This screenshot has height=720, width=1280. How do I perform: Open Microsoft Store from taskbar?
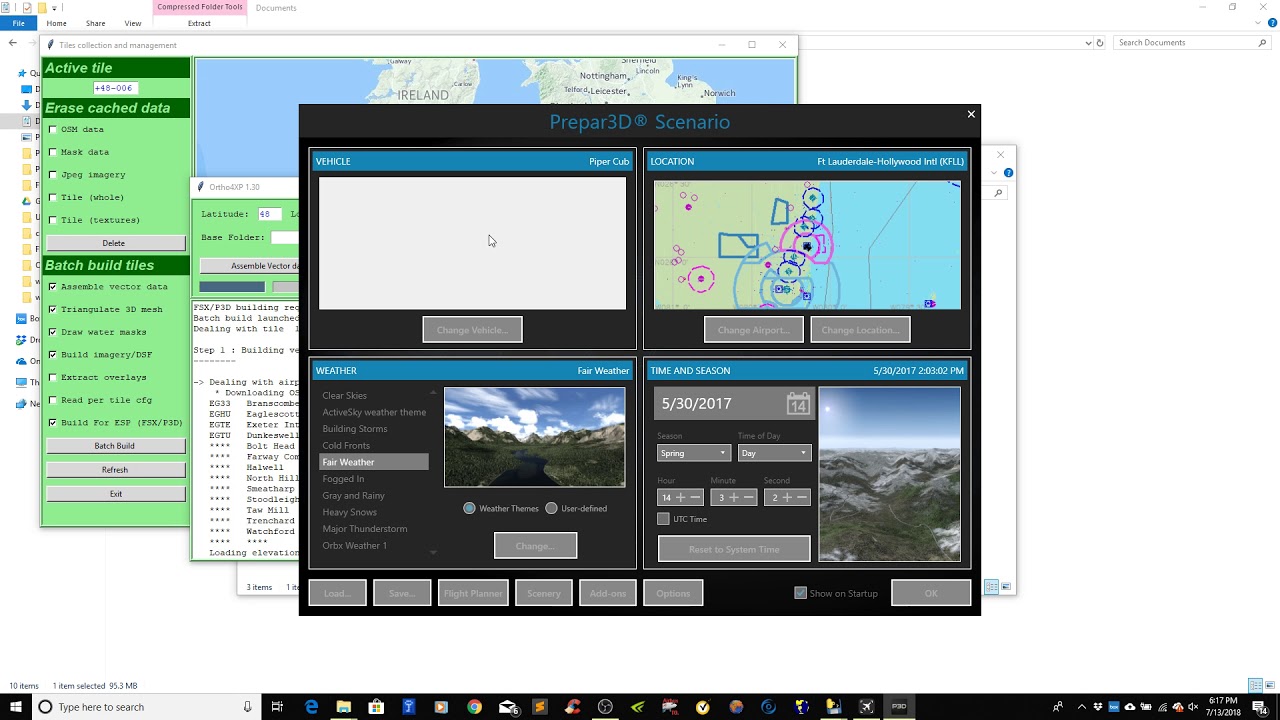pos(376,707)
